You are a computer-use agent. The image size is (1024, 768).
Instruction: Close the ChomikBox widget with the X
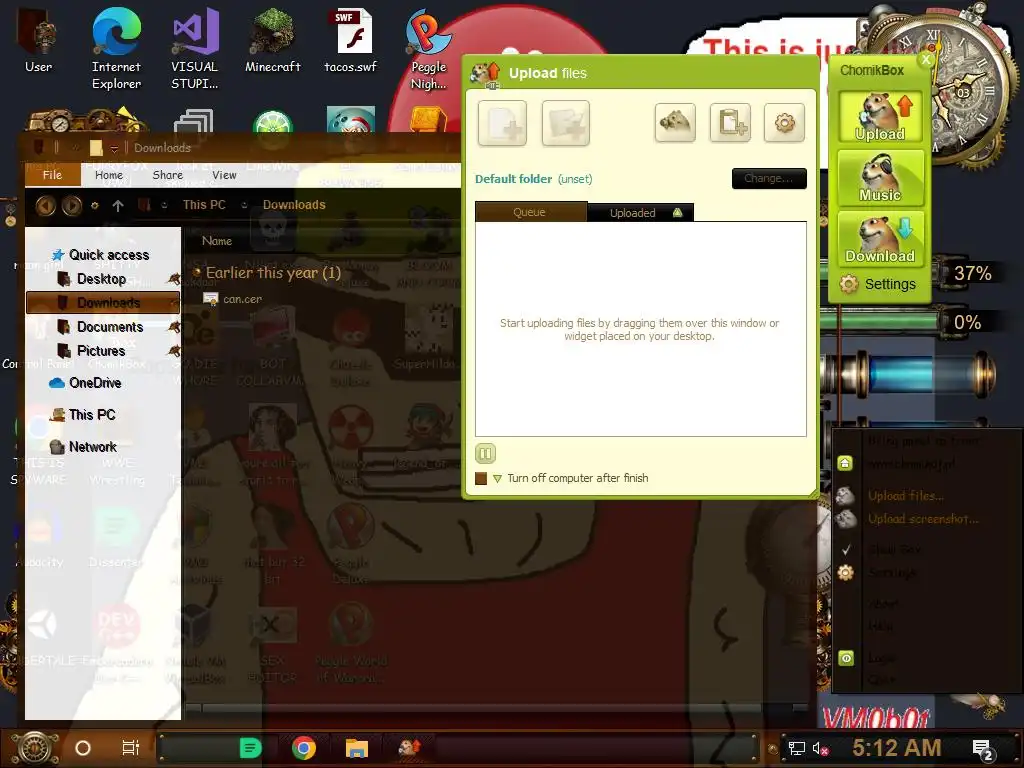pos(925,59)
